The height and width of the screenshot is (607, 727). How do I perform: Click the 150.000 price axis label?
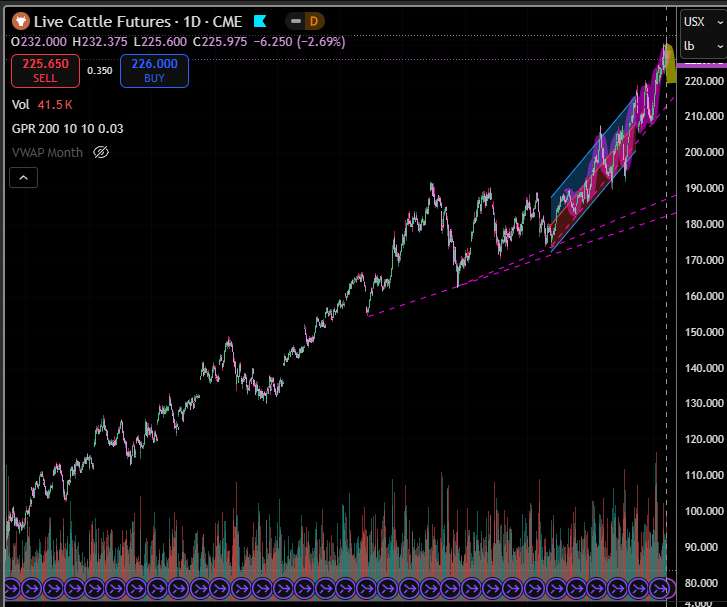pyautogui.click(x=704, y=332)
